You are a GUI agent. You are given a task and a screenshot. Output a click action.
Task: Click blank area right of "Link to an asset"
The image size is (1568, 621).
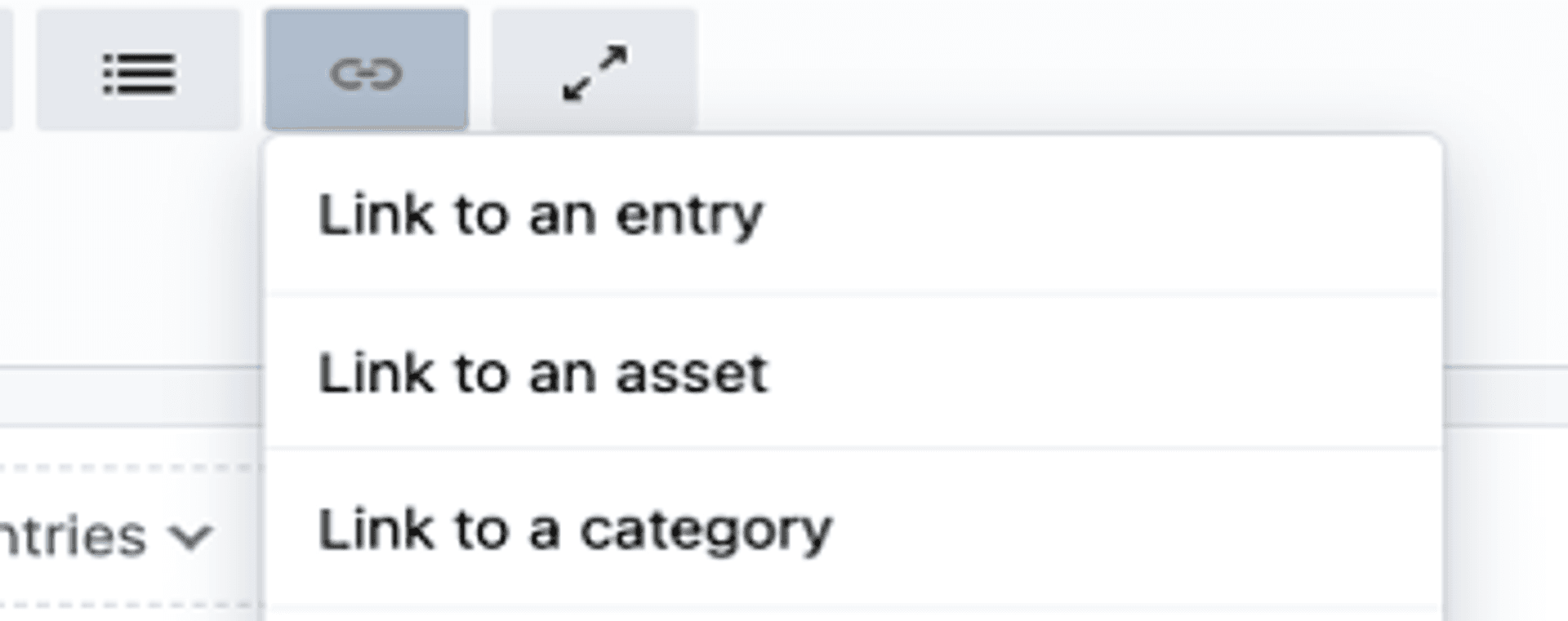click(1102, 373)
